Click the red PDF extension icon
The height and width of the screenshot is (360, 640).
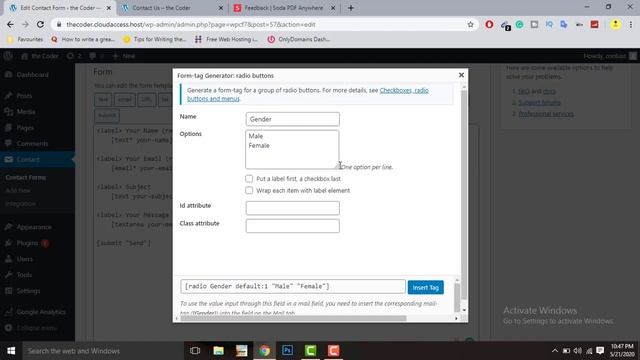tap(594, 24)
